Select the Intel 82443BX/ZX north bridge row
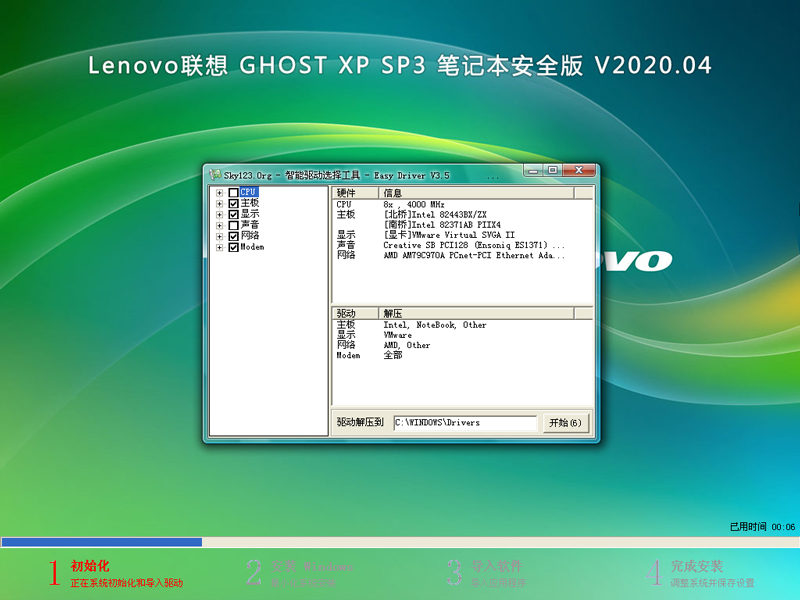 click(x=462, y=215)
